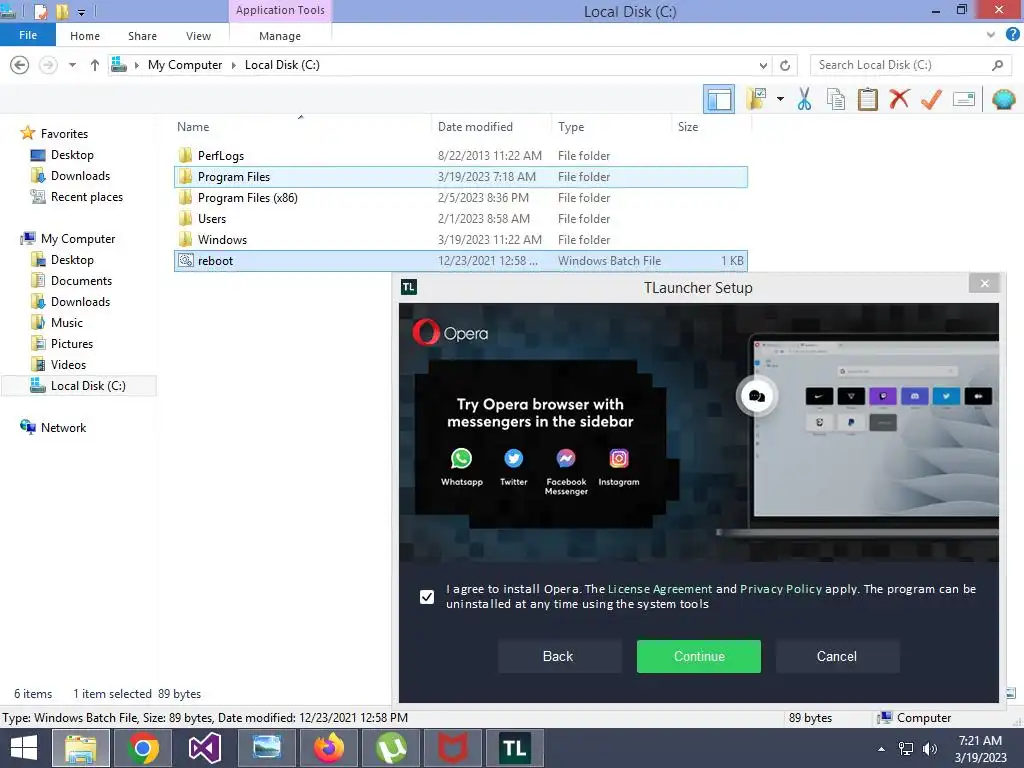Image resolution: width=1024 pixels, height=768 pixels.
Task: Open Visual Studio from the taskbar
Action: coord(204,748)
